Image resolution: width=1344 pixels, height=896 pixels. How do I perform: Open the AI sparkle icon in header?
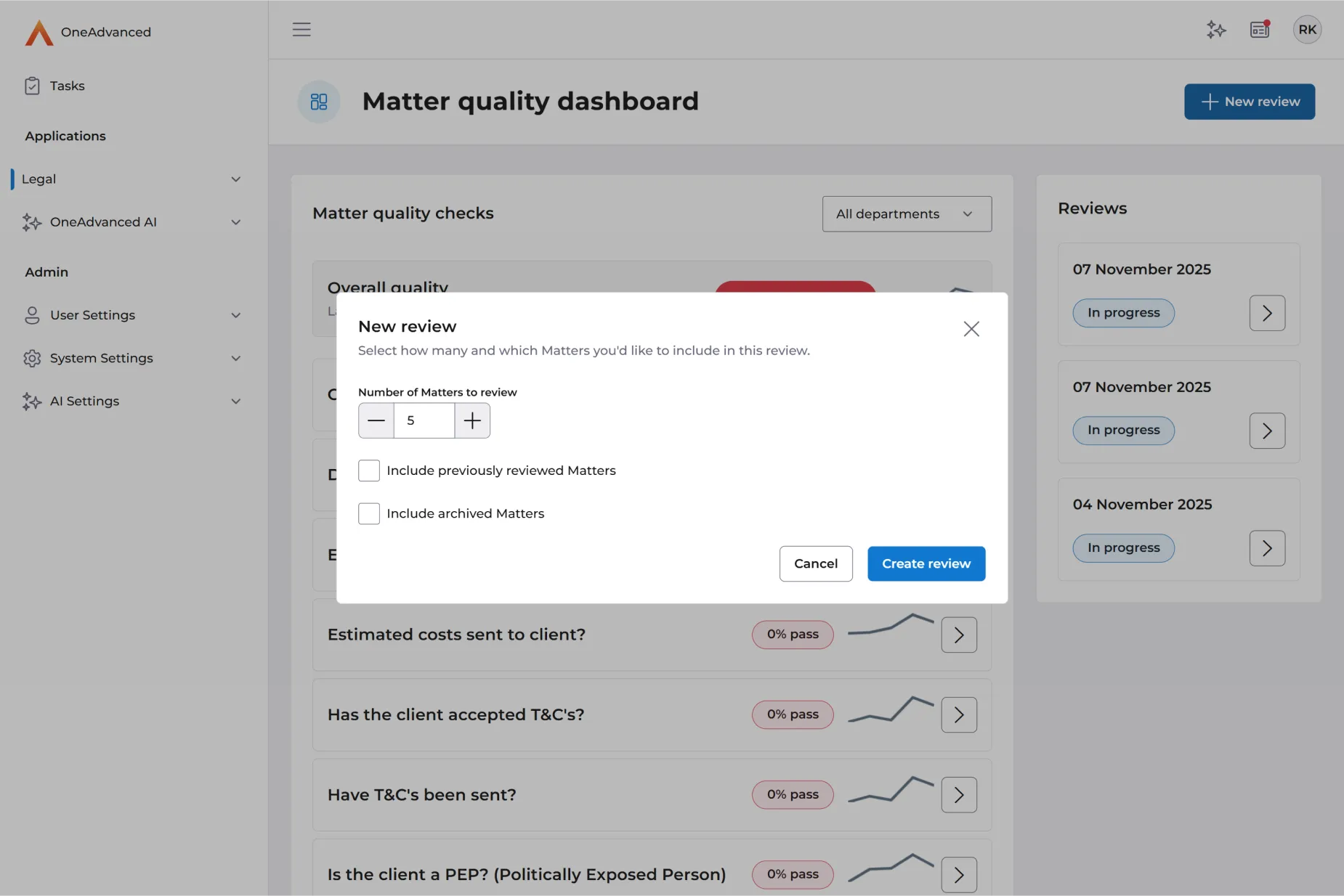point(1216,30)
